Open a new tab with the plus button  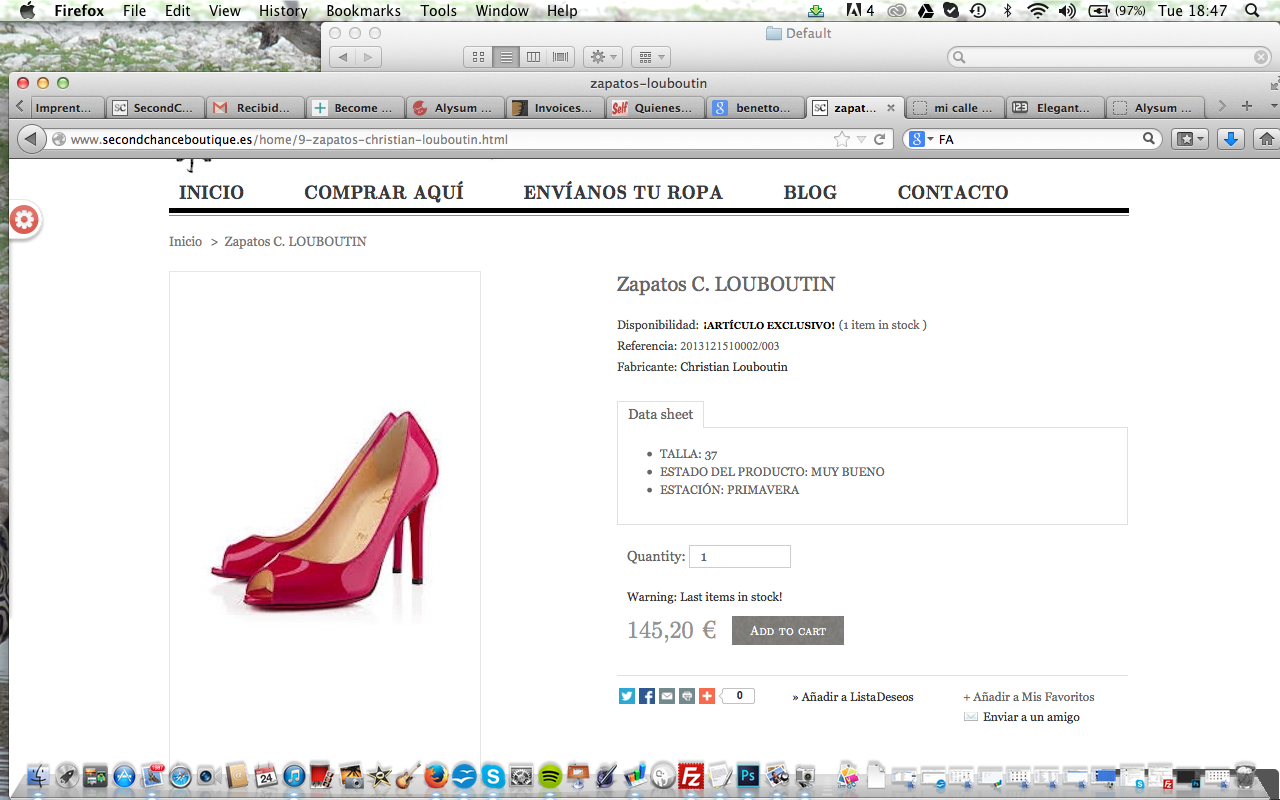[1246, 106]
